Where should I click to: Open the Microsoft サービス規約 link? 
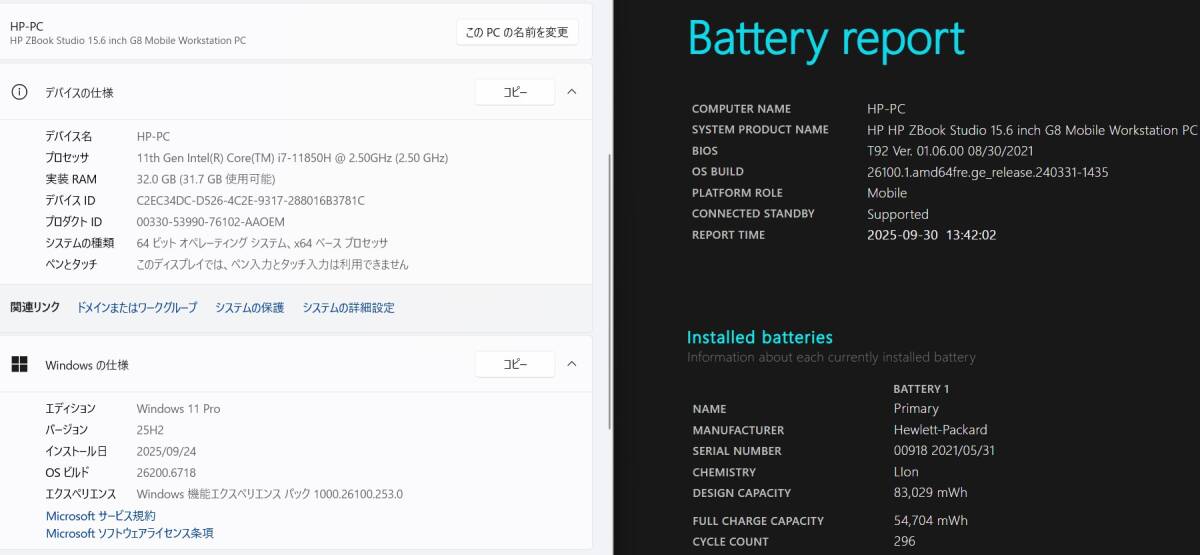101,516
